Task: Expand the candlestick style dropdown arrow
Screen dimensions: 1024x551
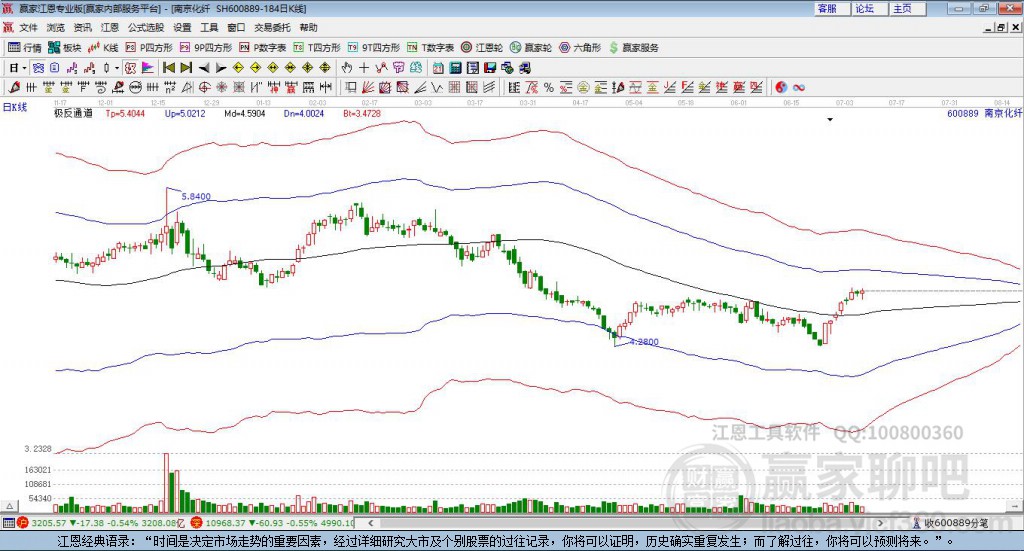Action: click(117, 68)
